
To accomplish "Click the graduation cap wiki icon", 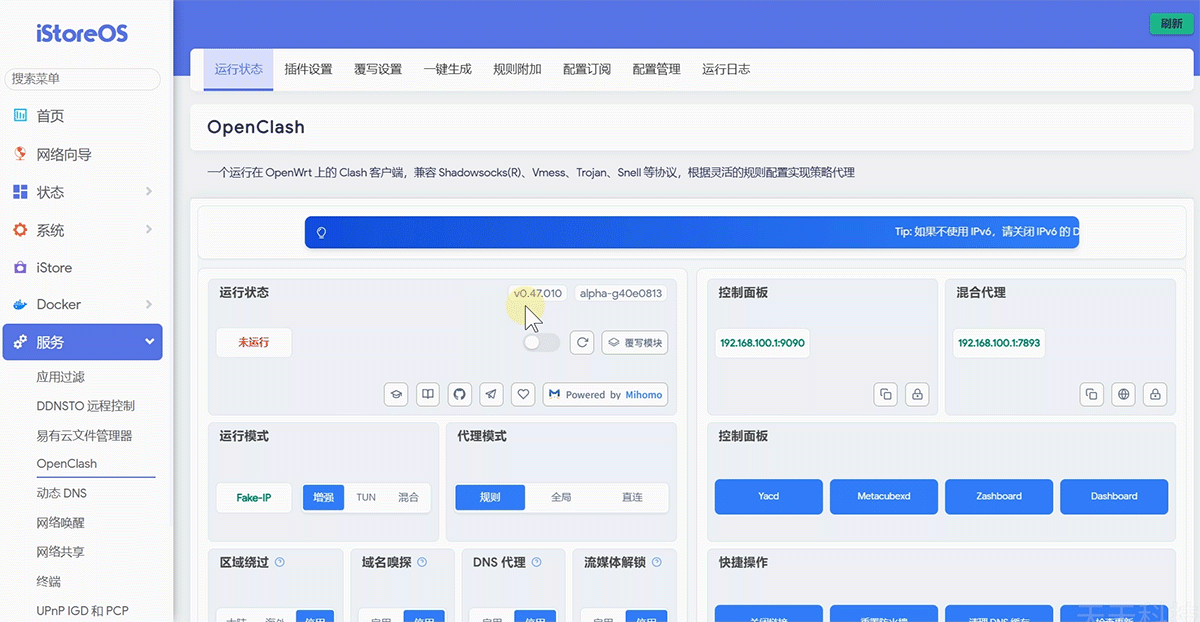I will [x=396, y=394].
